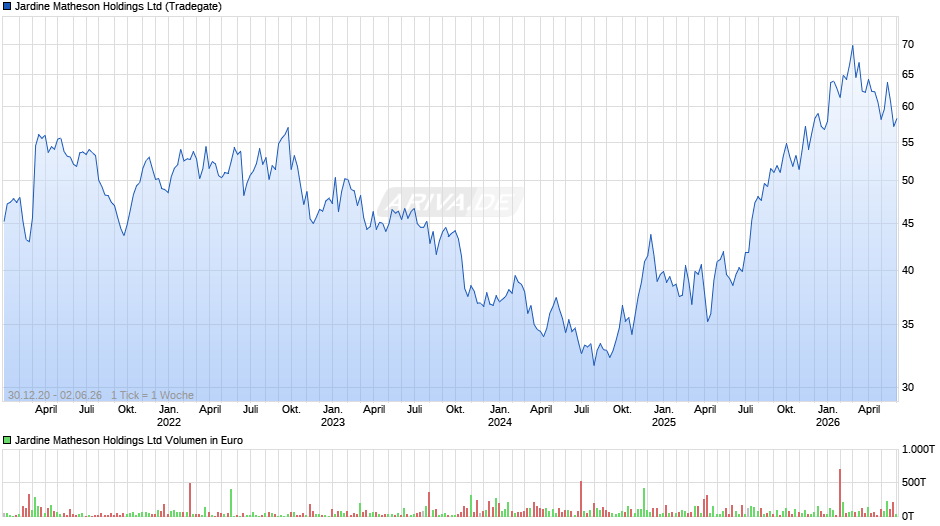Click the 'Jan. 2023' time axis label
The image size is (940, 526).
point(333,416)
